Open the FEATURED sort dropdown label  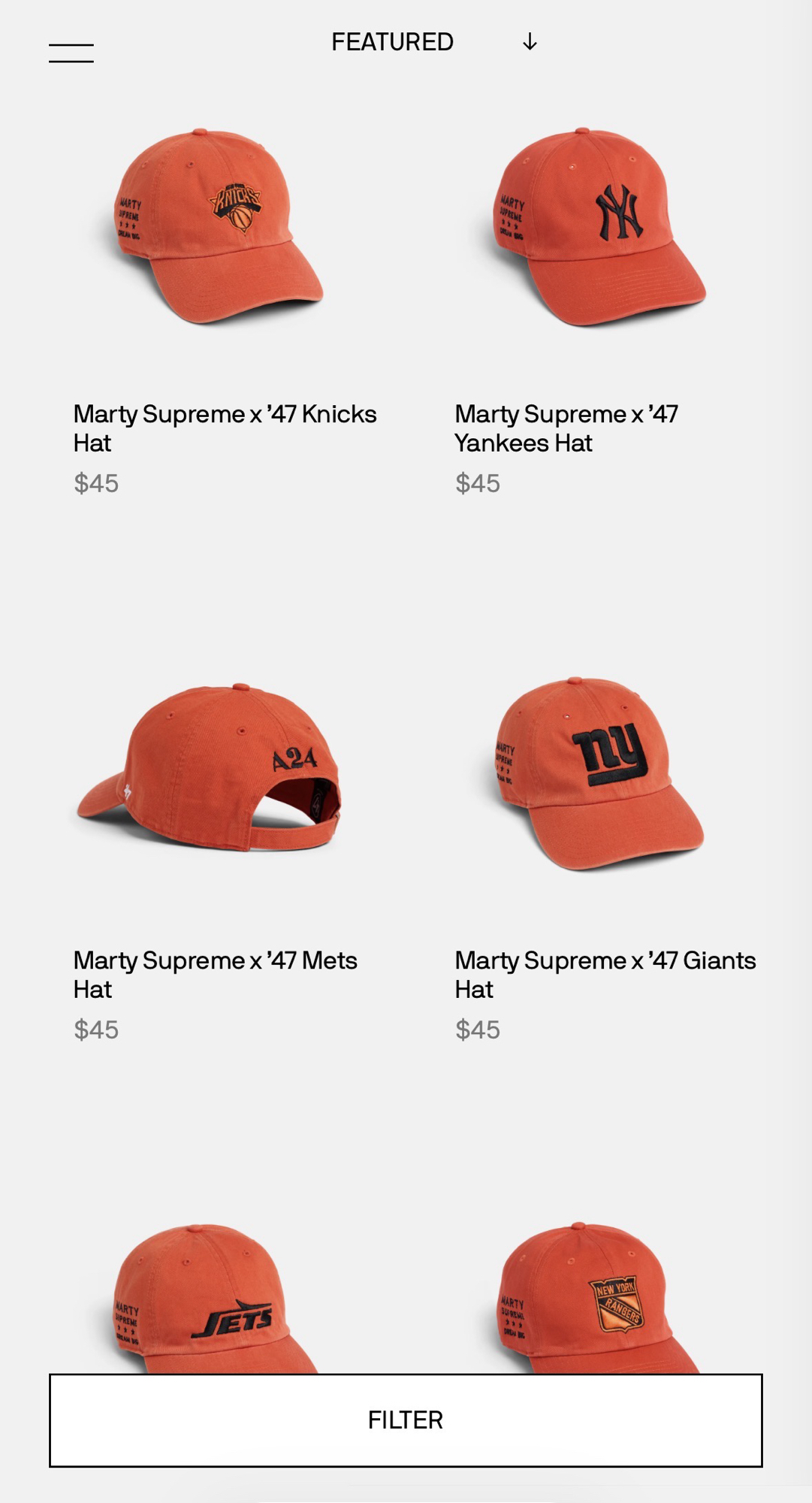392,41
